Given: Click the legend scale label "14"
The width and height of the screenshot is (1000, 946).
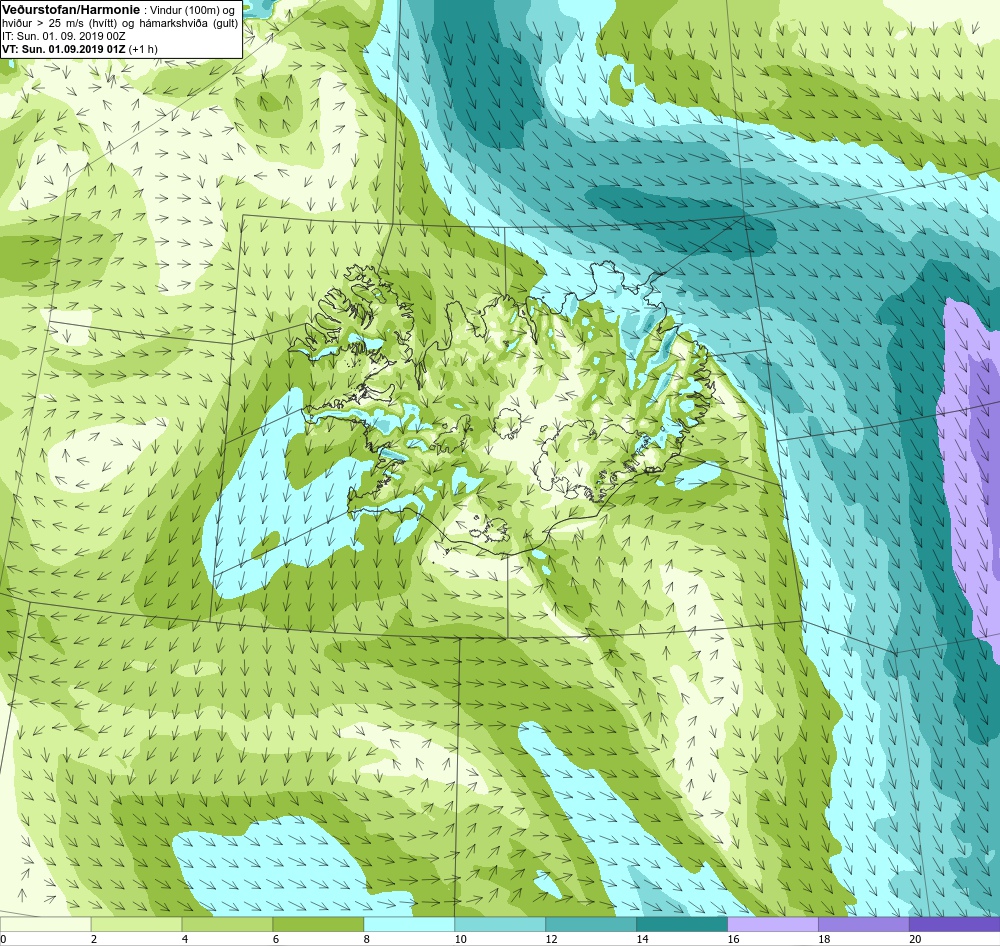Looking at the screenshot, I should point(642,939).
